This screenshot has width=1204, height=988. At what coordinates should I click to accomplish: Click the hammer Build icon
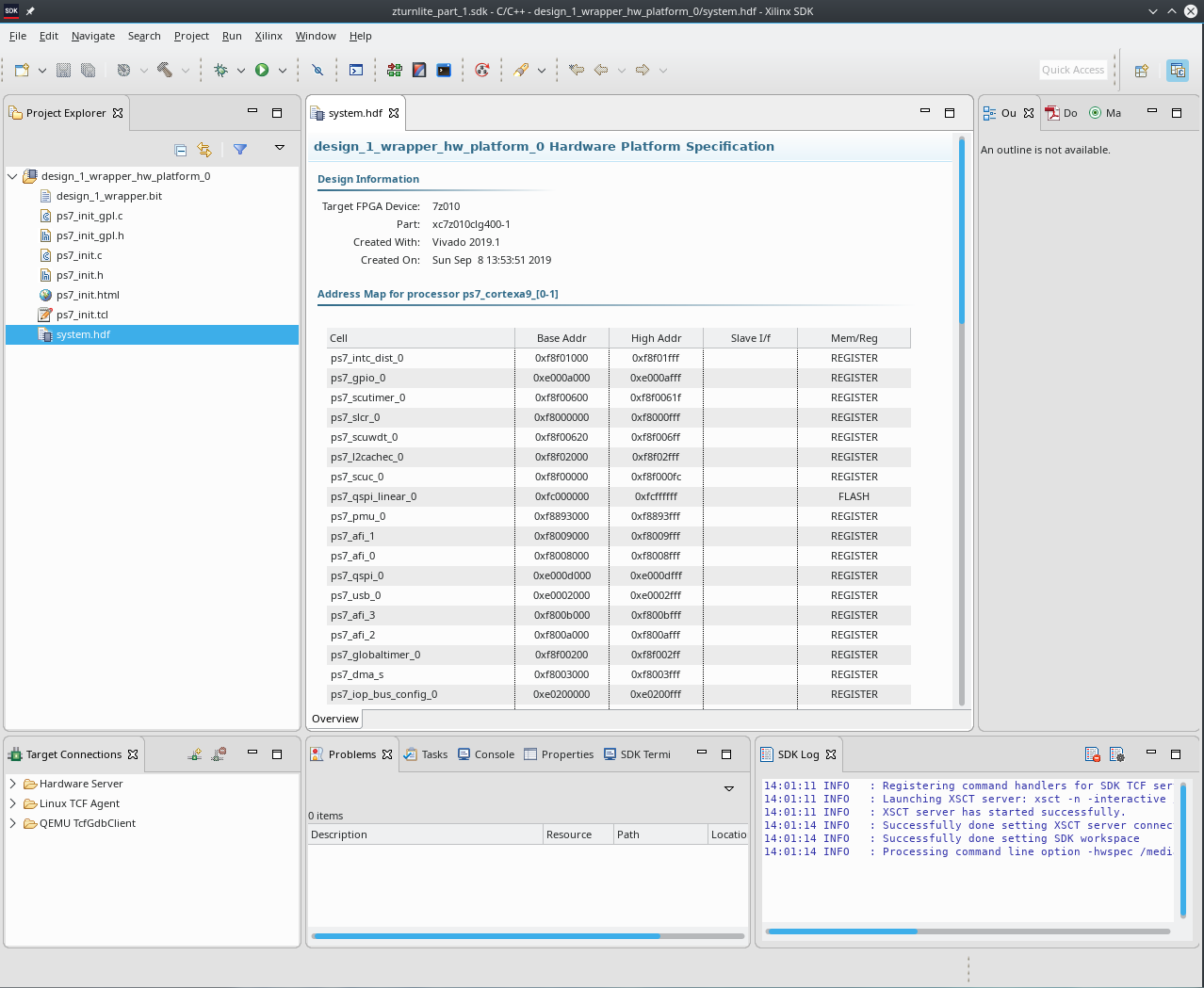tap(165, 70)
